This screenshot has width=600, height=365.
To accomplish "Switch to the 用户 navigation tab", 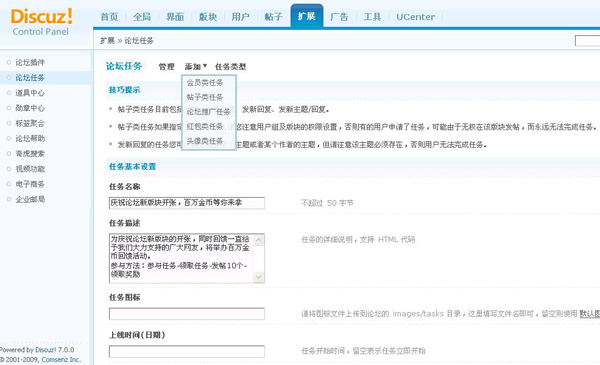I will click(240, 17).
